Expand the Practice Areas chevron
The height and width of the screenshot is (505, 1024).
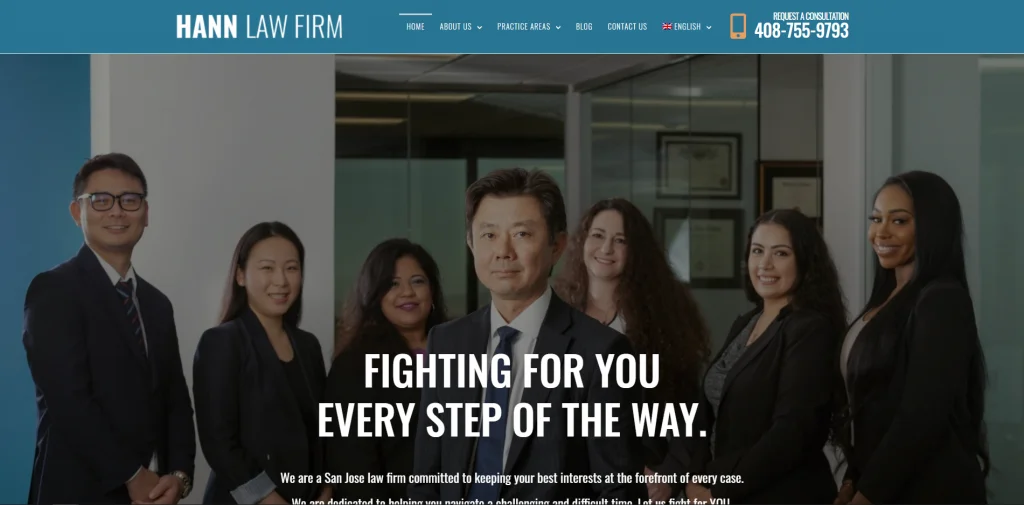(x=558, y=27)
